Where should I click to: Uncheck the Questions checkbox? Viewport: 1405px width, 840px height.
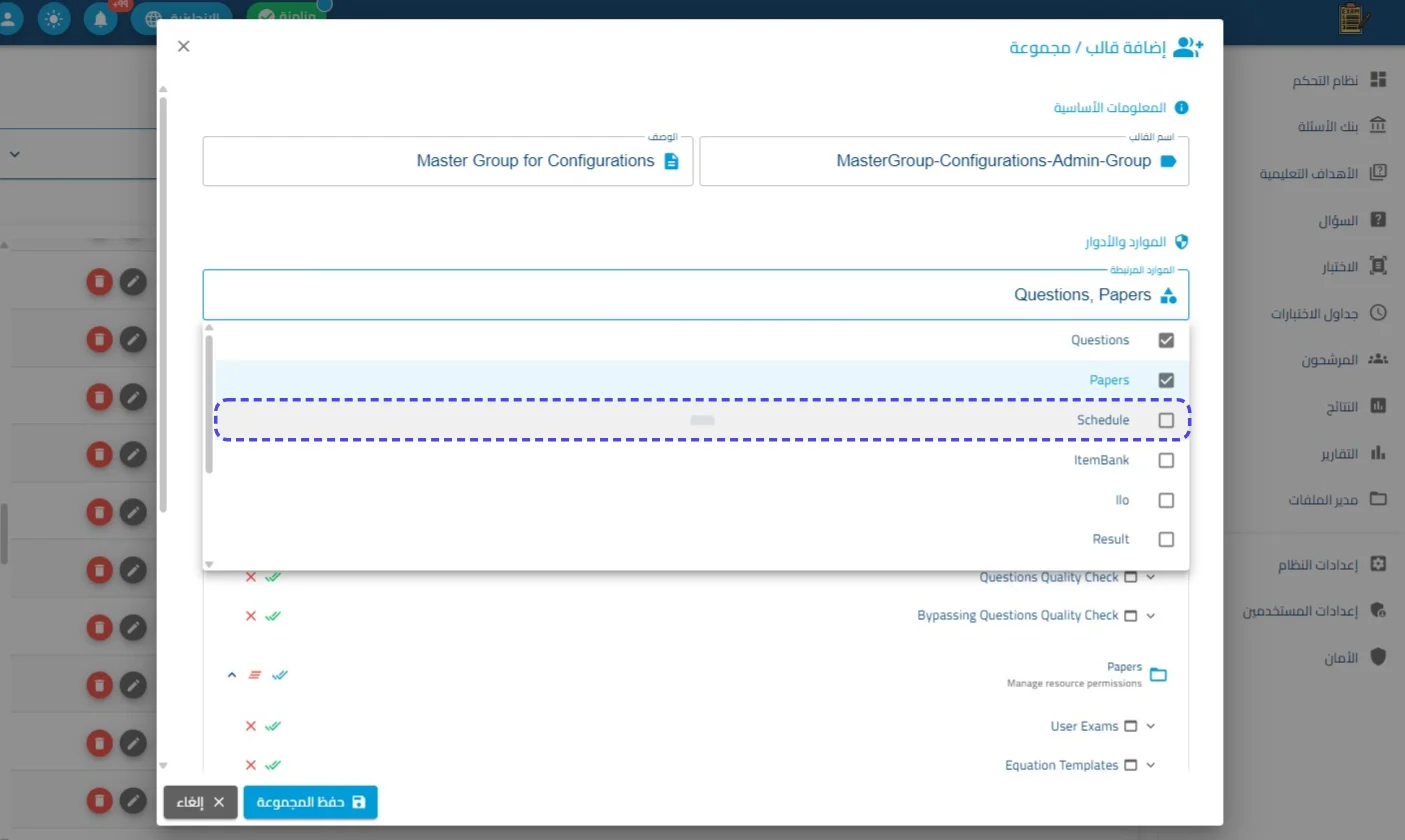click(x=1166, y=340)
